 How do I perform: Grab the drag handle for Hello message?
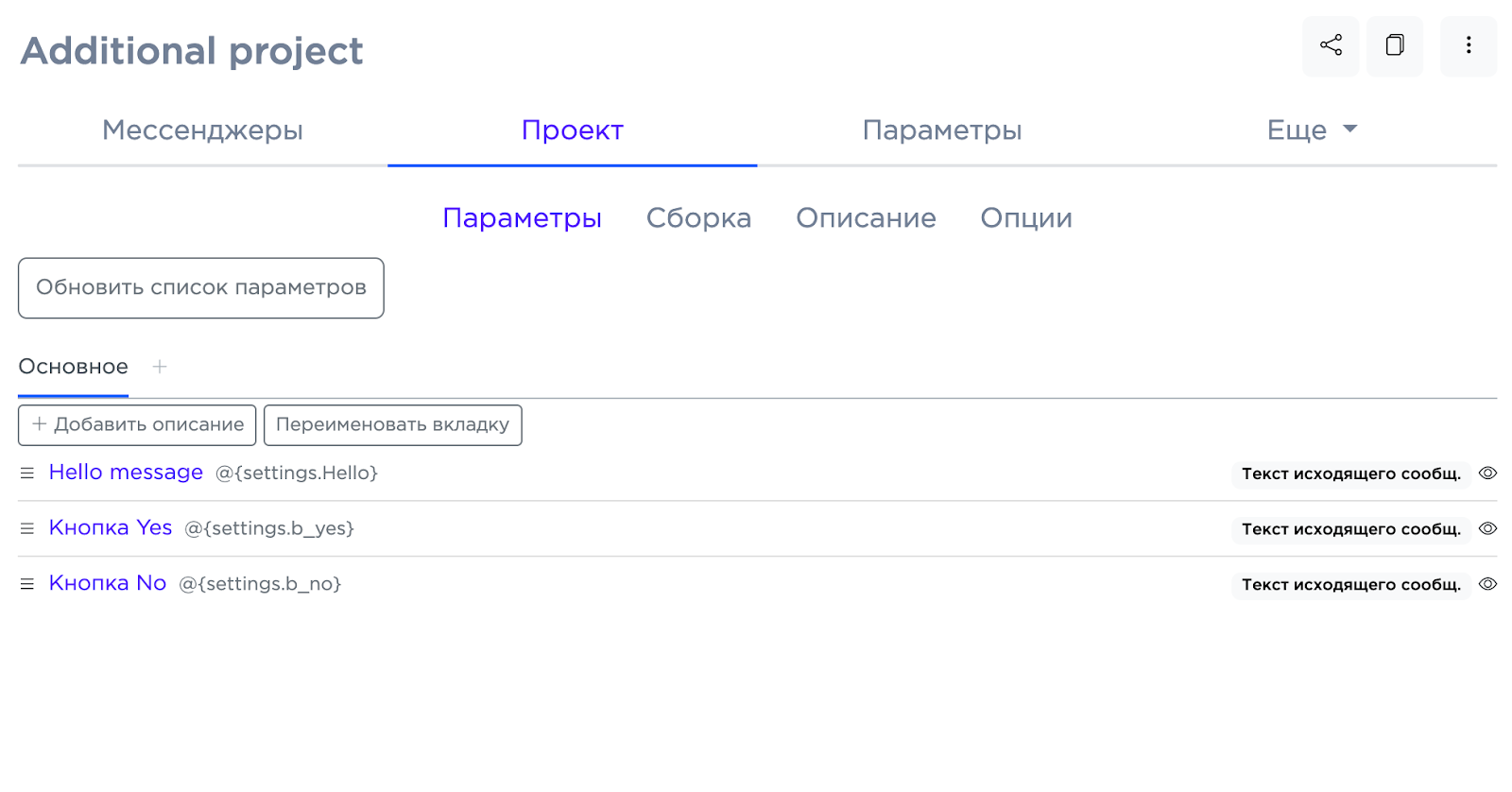tap(27, 473)
